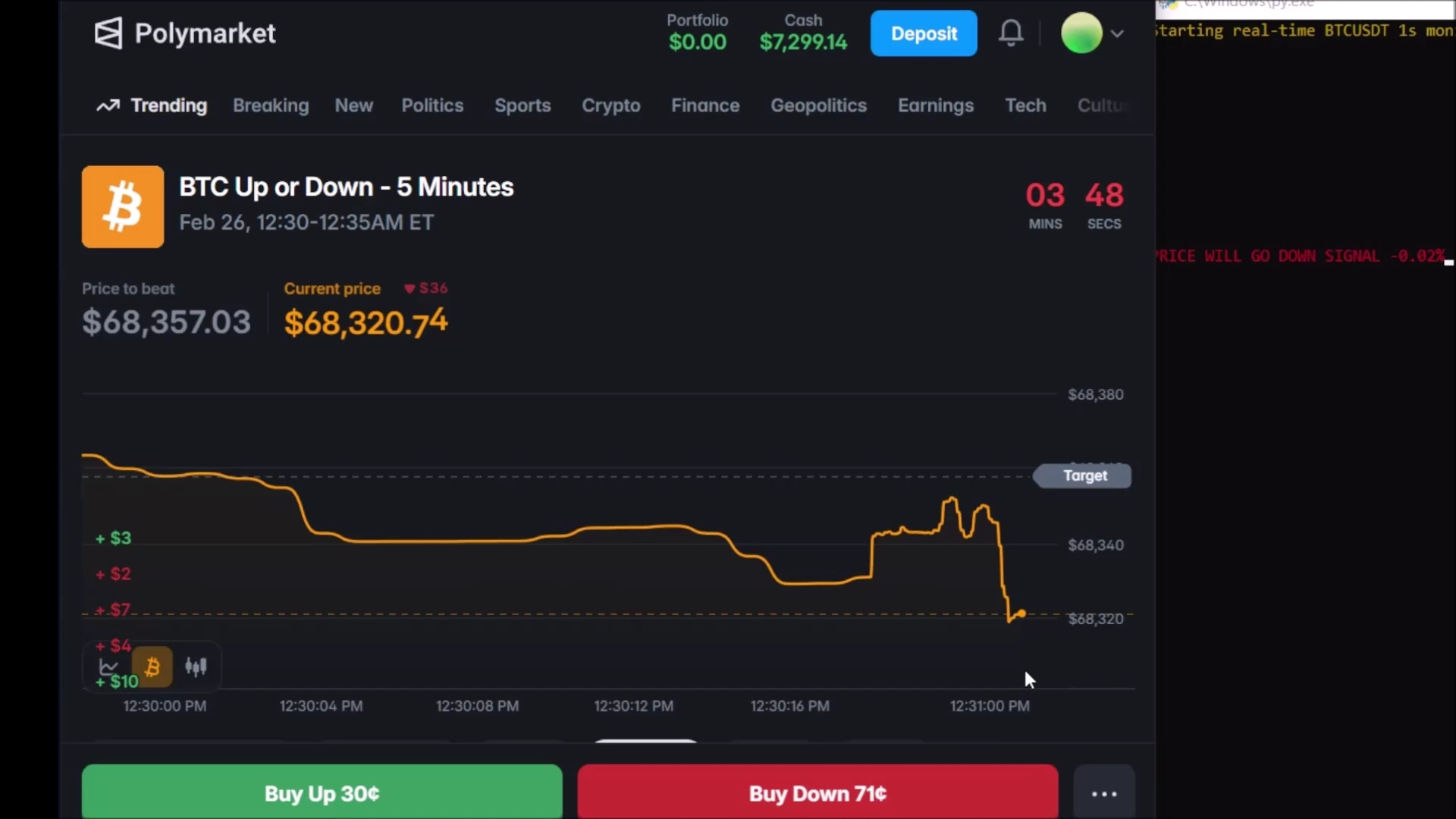Image resolution: width=1456 pixels, height=819 pixels.
Task: Click the Polymarket logo icon
Action: (108, 33)
